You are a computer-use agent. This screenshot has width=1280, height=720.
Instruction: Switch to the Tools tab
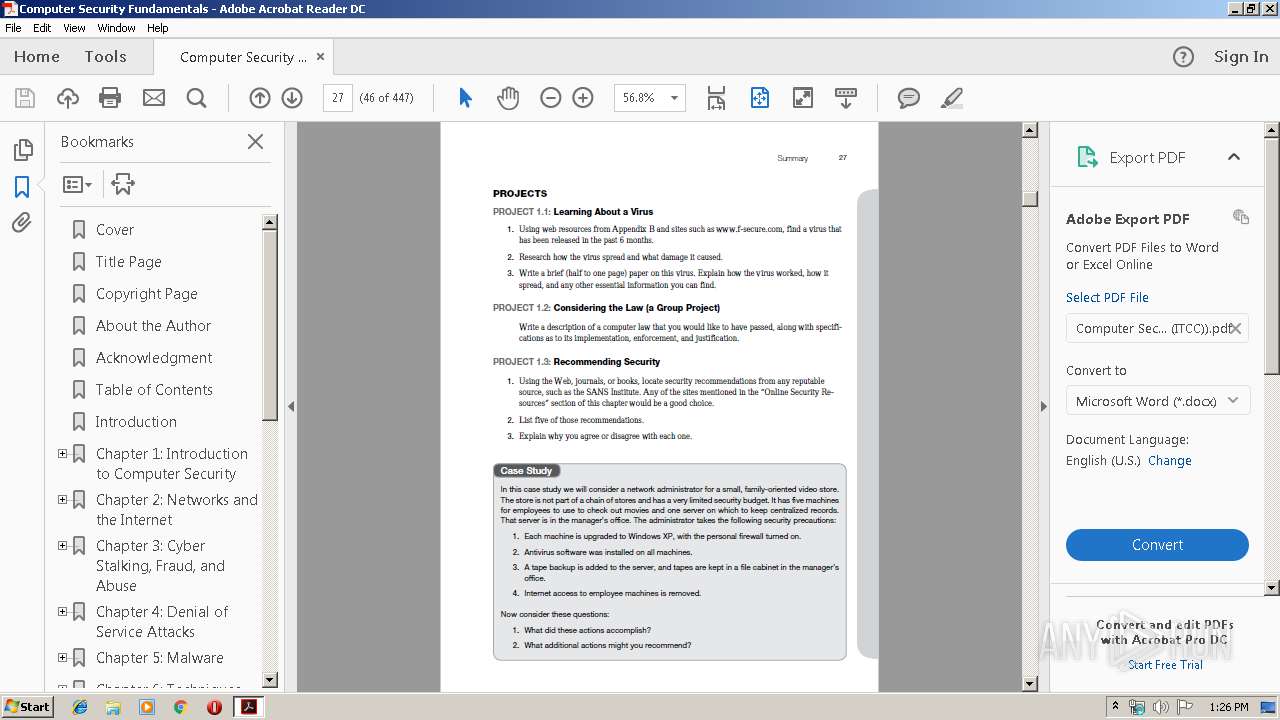click(x=105, y=57)
